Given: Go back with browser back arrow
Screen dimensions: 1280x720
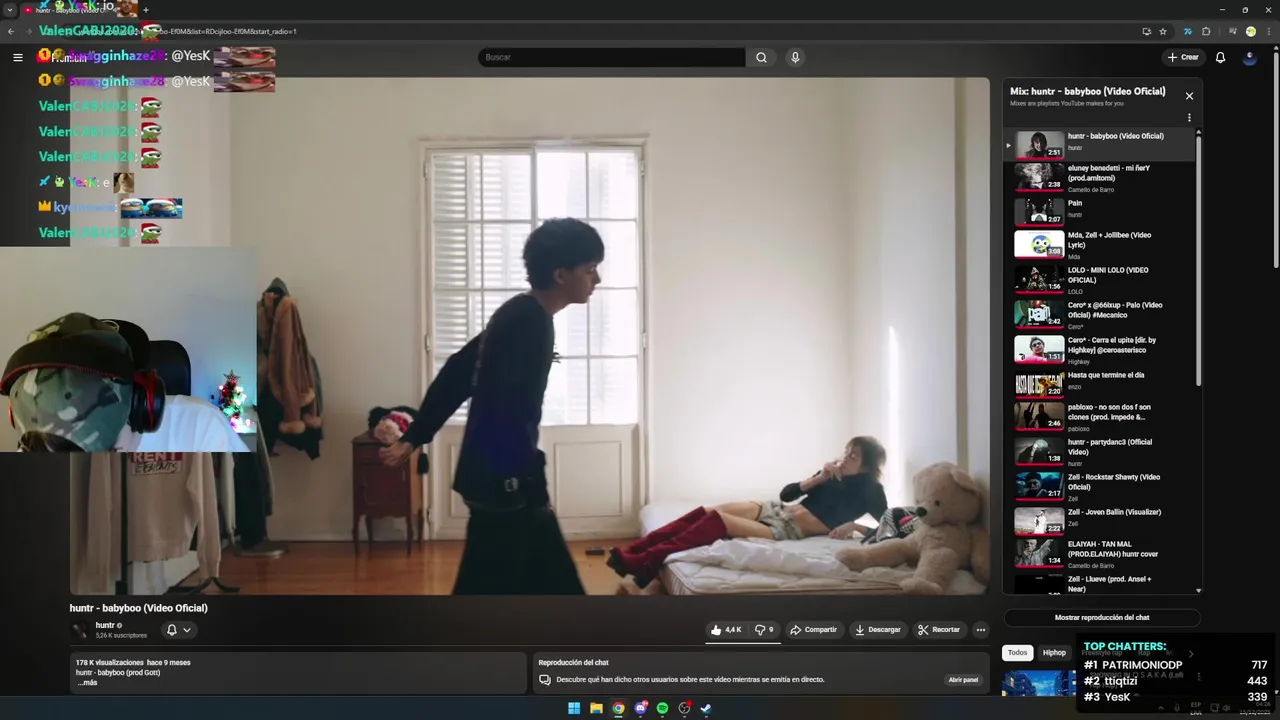Looking at the screenshot, I should pos(11,31).
